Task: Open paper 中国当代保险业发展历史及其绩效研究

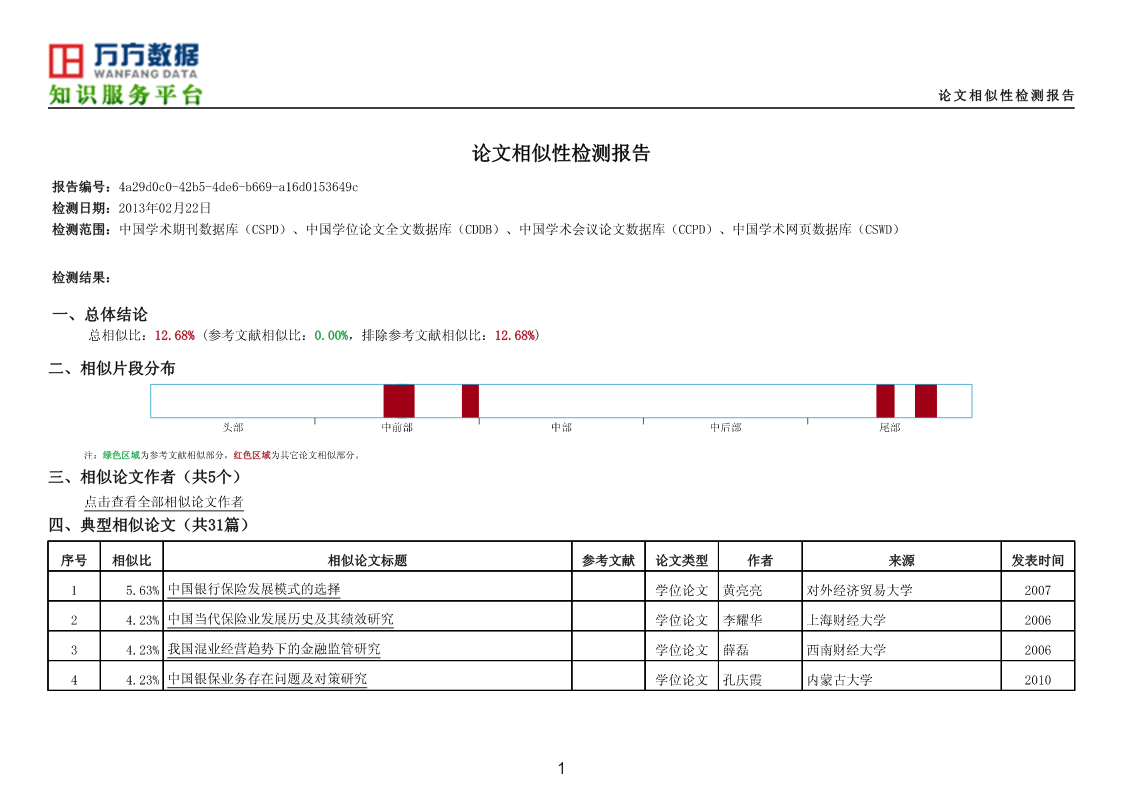Action: pyautogui.click(x=281, y=619)
